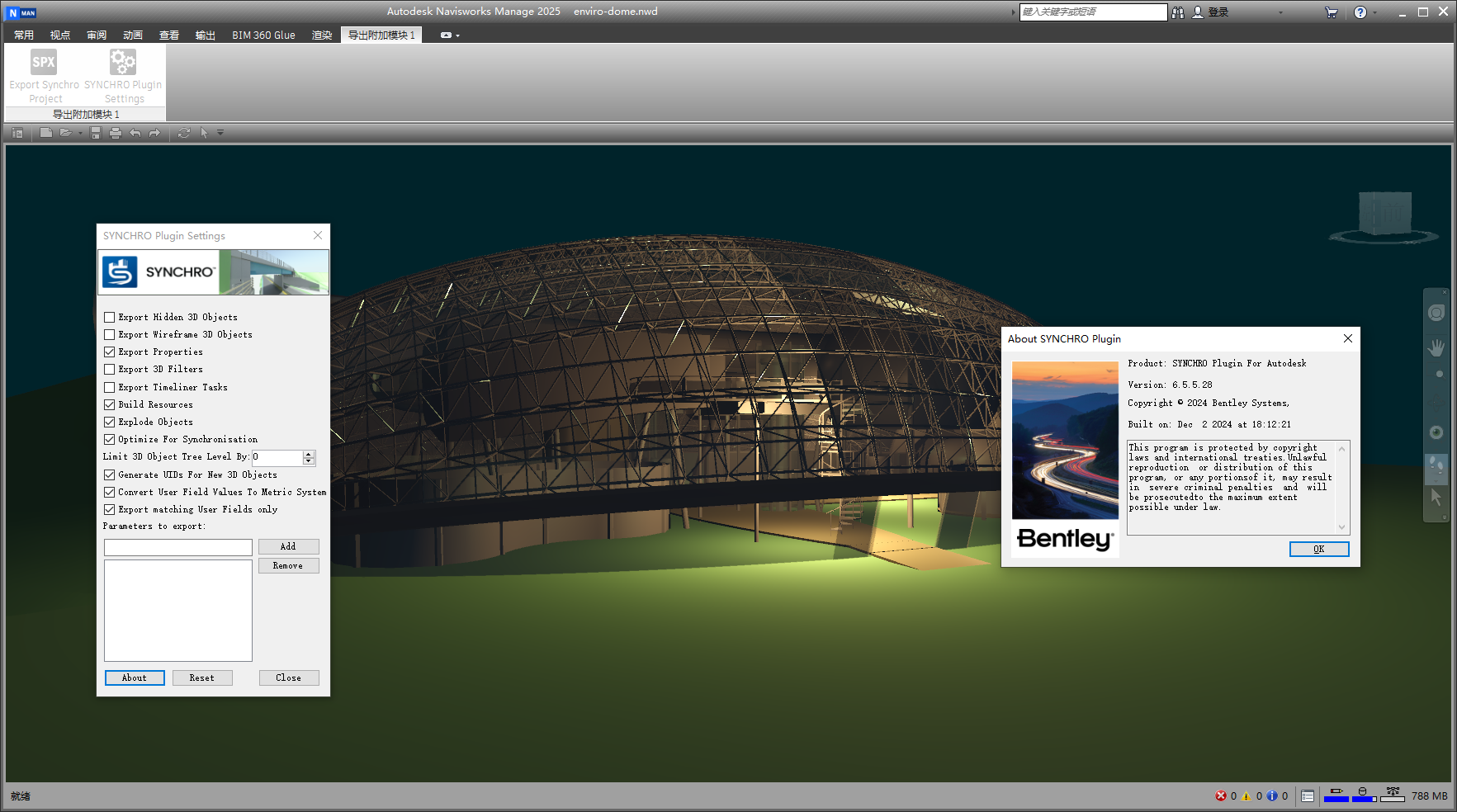Click the Export Synchro Project SPX icon
Screen dimensions: 1457x812
pos(44,62)
